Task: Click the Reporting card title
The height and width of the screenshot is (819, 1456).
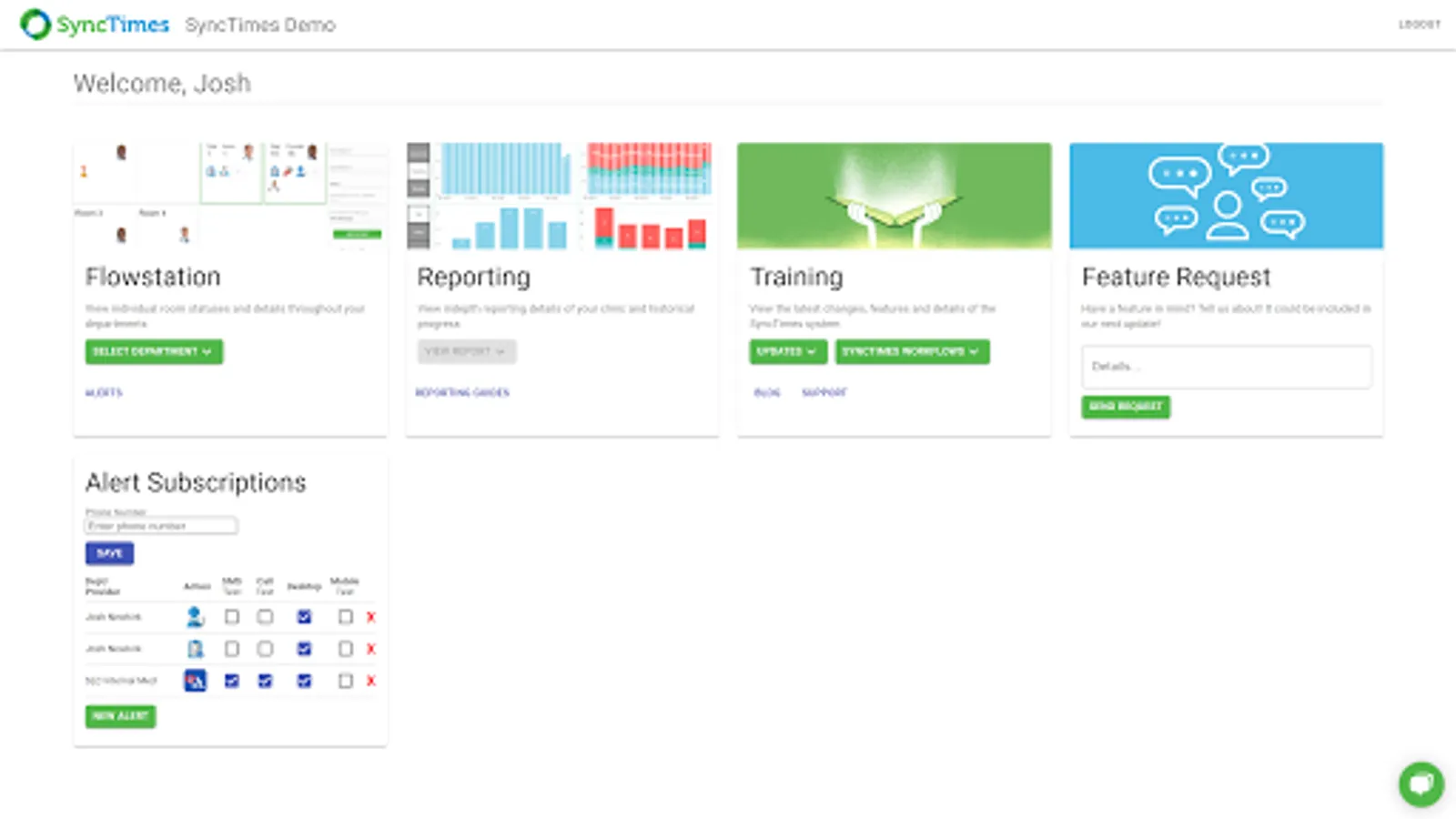Action: pos(474,278)
